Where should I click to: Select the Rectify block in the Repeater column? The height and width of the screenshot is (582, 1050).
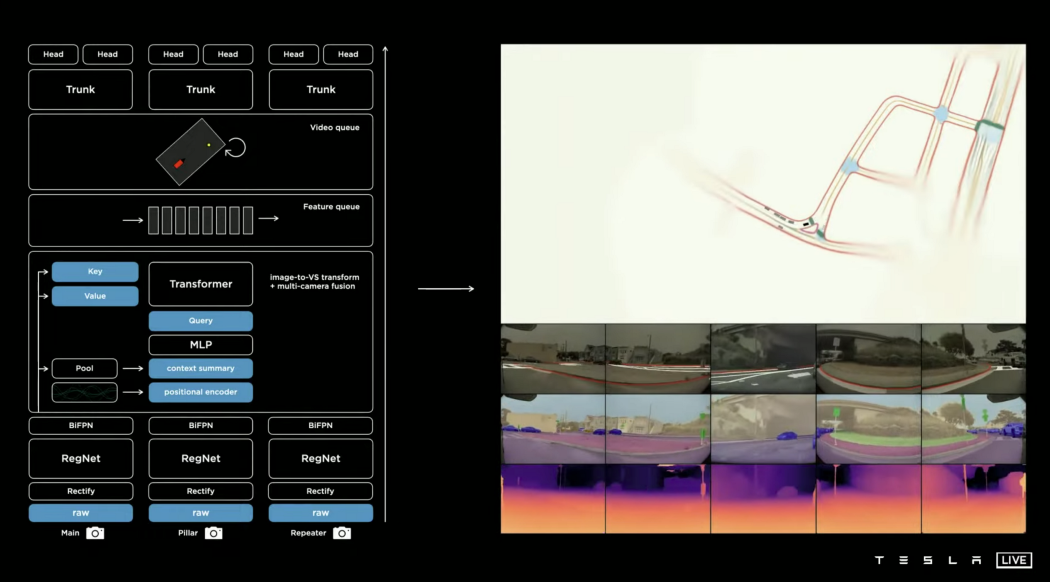321,491
